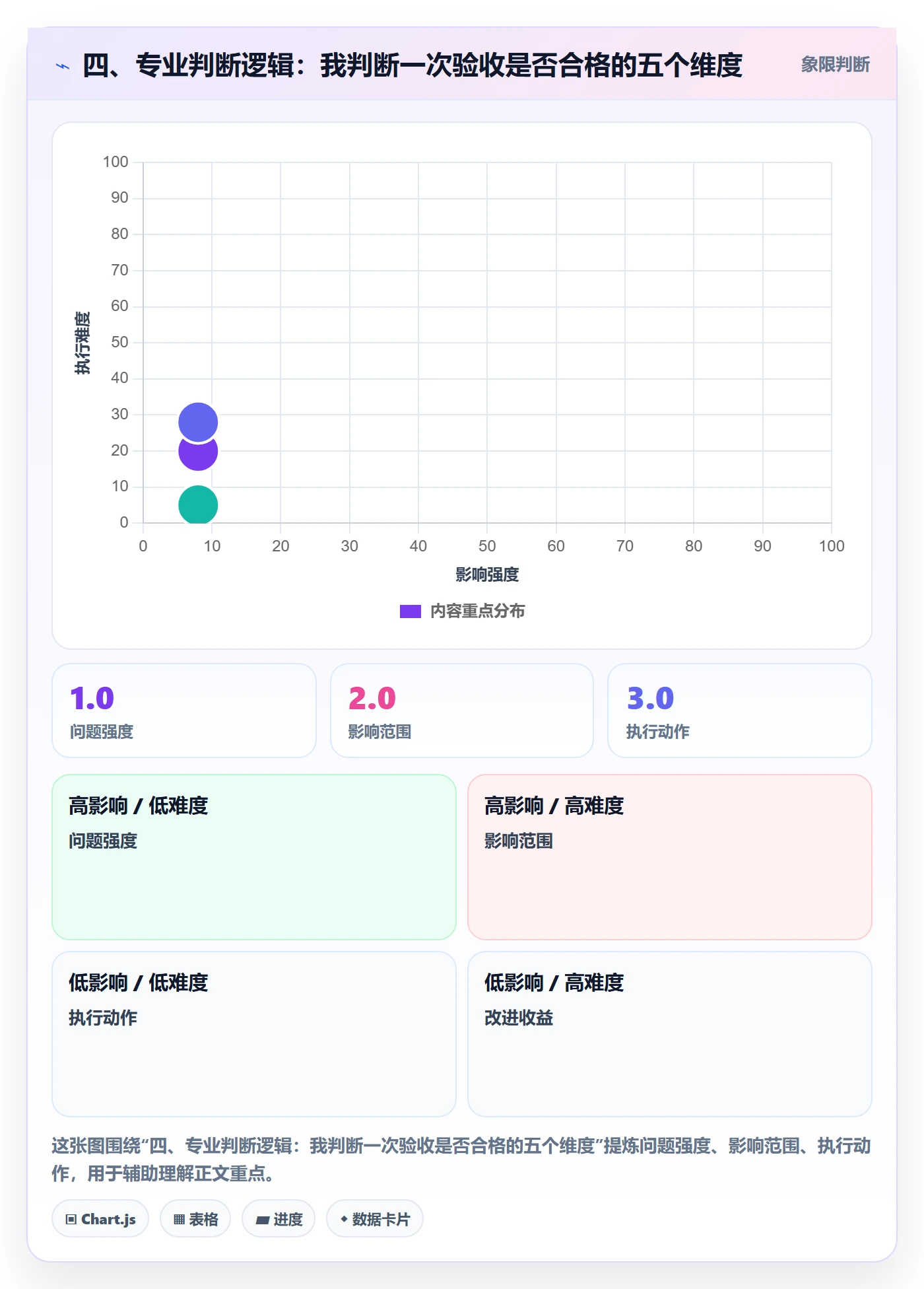
Task: Select the purple bubble near 20
Action: (198, 454)
